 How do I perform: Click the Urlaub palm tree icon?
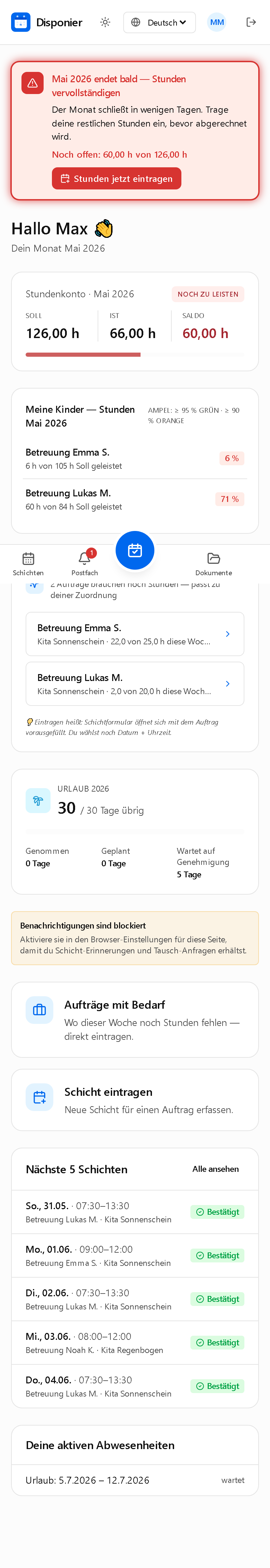38,801
